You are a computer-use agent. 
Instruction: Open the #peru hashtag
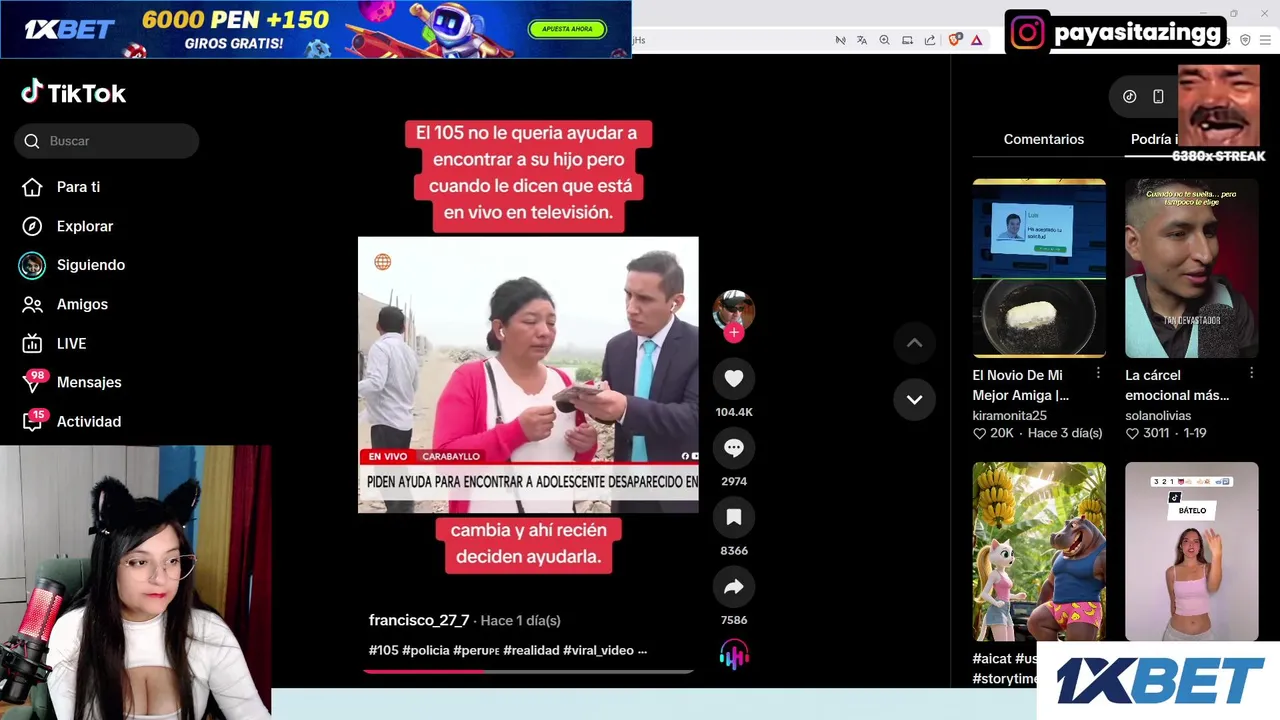476,650
